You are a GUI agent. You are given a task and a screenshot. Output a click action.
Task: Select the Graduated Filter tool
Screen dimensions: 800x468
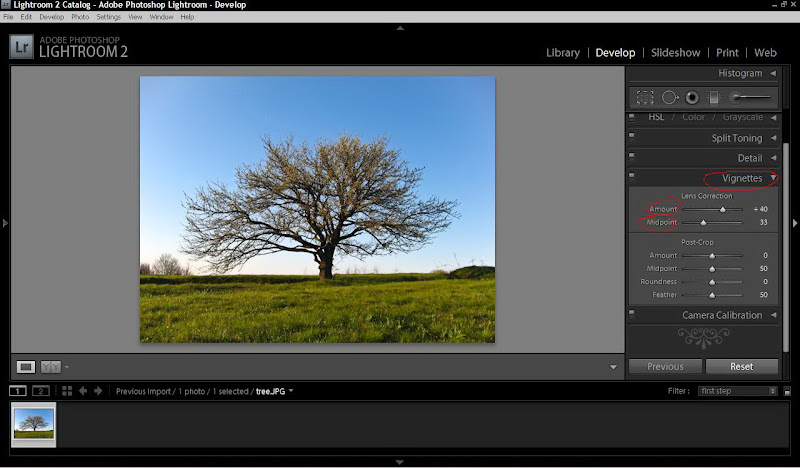[713, 97]
